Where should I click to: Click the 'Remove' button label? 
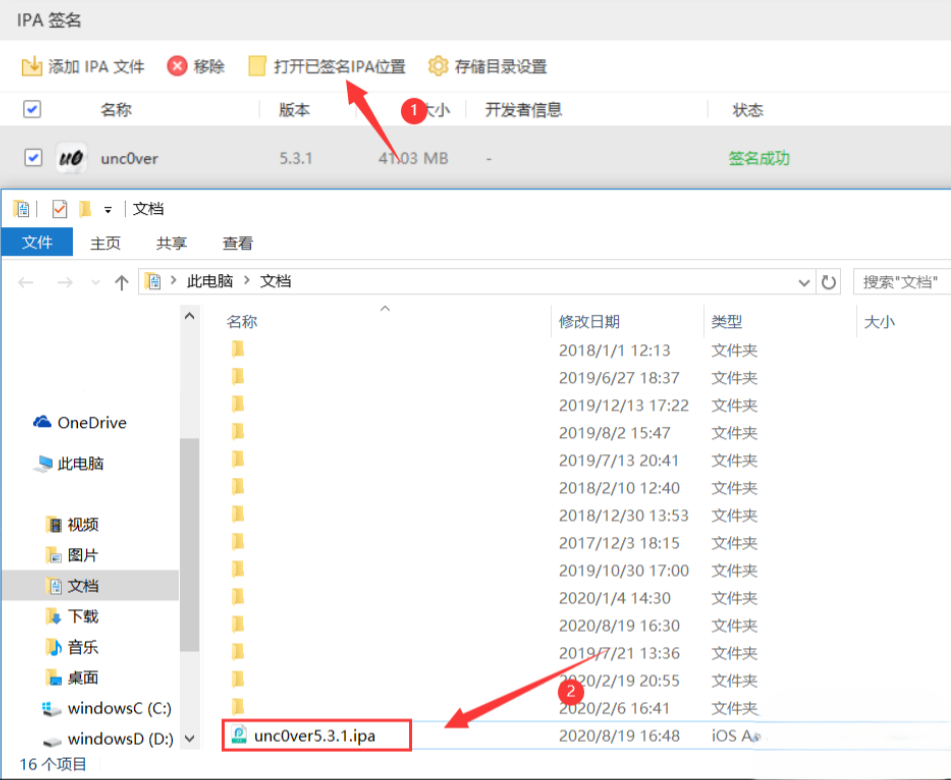tap(209, 66)
